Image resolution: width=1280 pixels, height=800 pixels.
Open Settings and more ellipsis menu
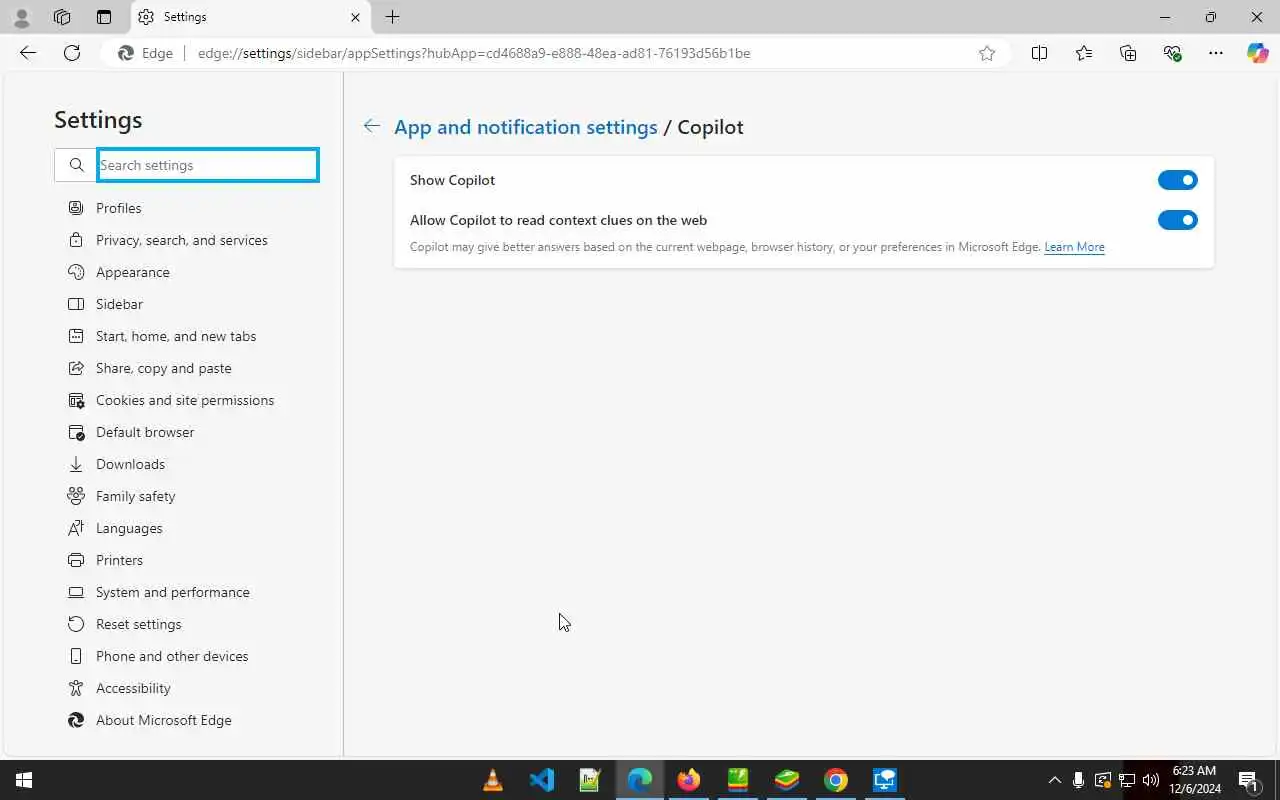1216,53
